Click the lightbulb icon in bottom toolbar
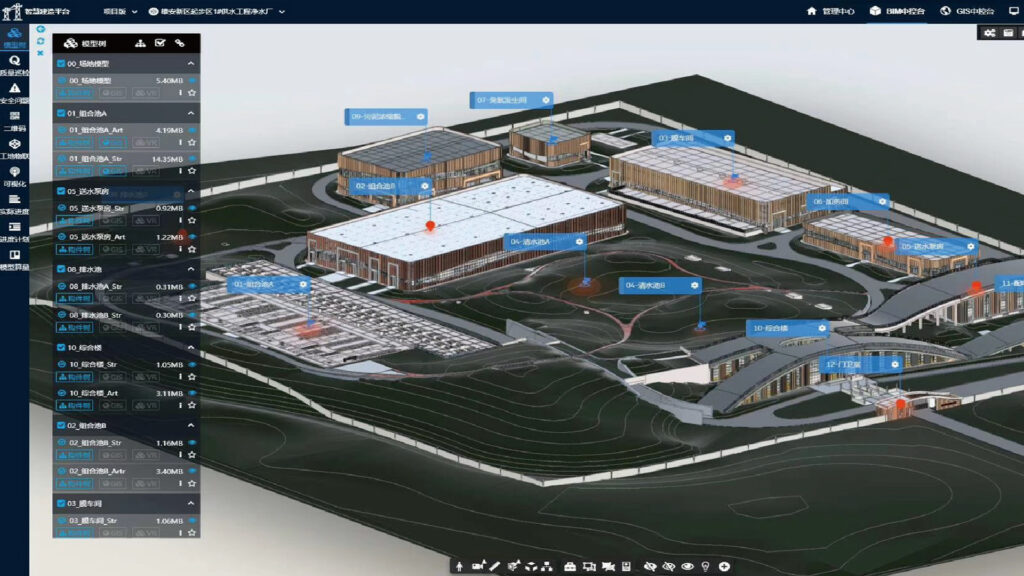 point(705,566)
